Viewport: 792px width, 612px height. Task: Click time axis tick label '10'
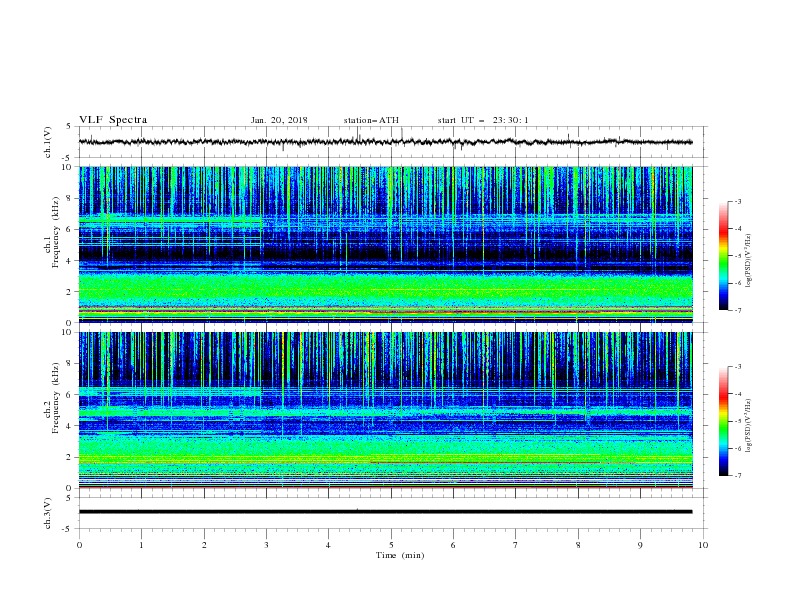703,545
